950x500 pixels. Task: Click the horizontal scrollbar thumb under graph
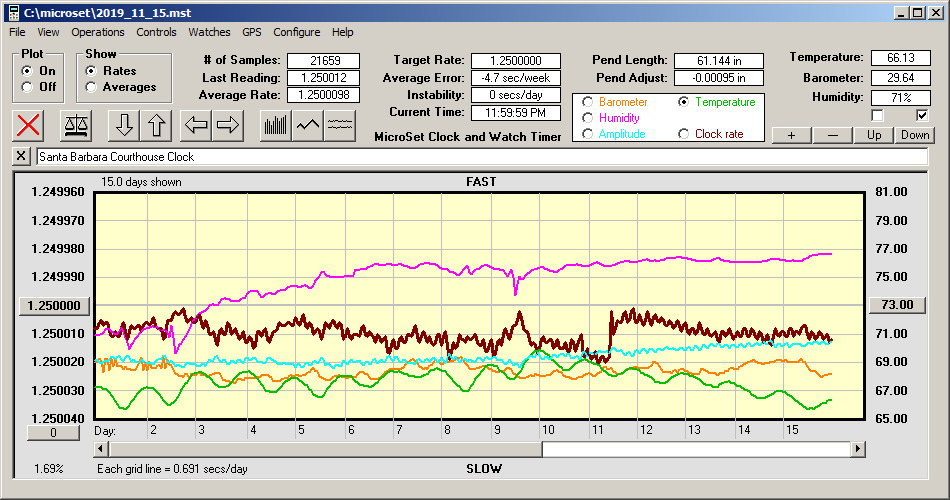click(325, 449)
